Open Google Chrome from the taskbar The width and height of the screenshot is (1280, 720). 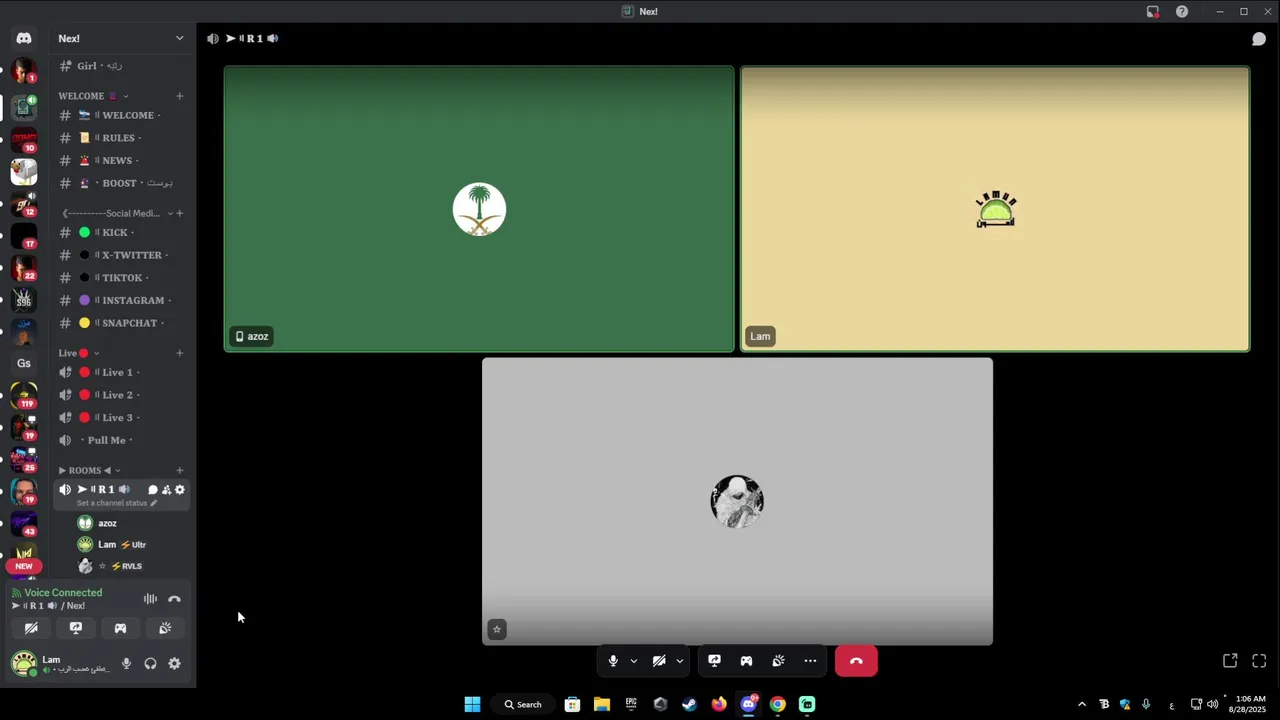[778, 704]
